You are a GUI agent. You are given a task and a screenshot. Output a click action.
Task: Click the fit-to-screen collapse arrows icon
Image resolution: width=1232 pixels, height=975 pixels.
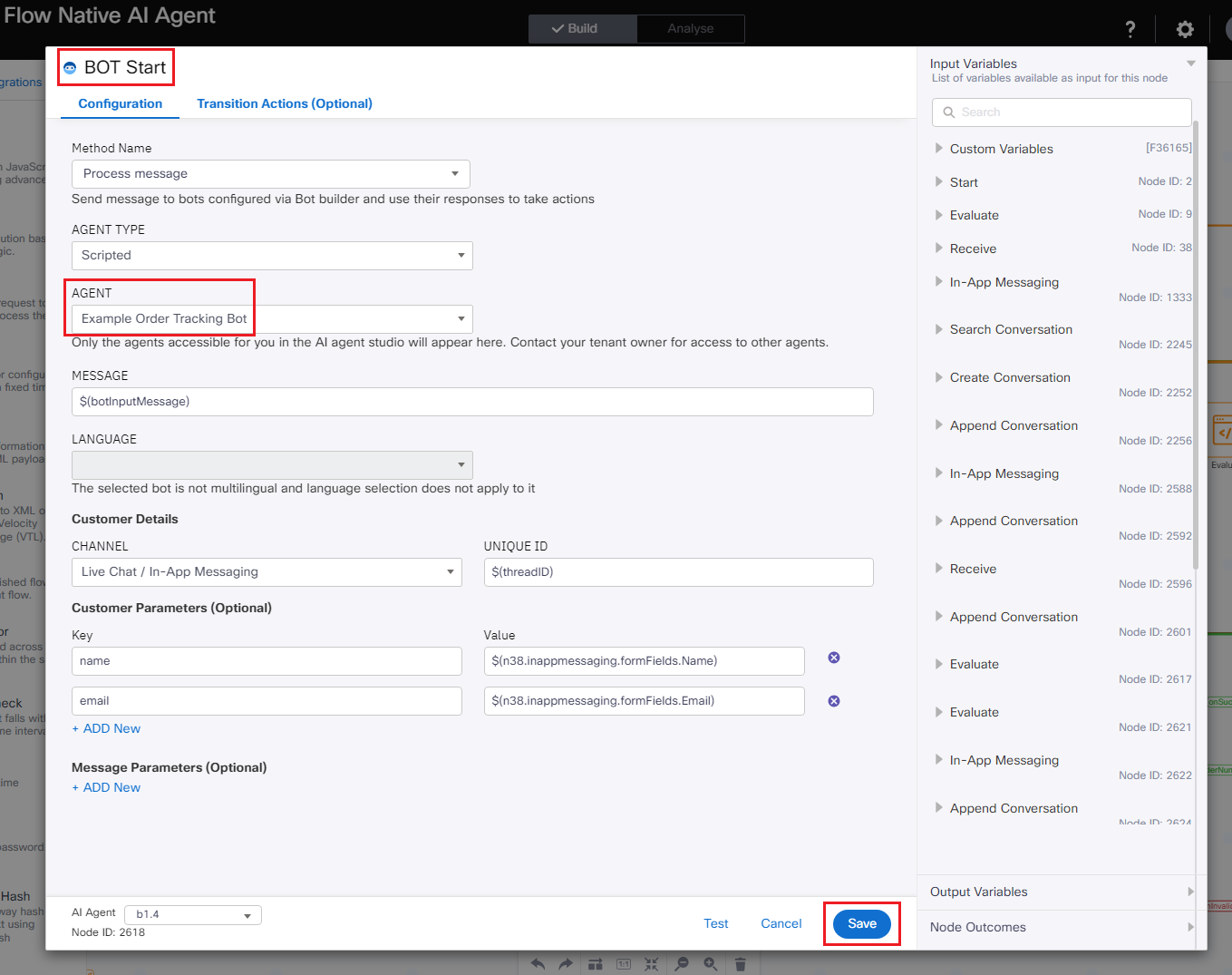652,964
